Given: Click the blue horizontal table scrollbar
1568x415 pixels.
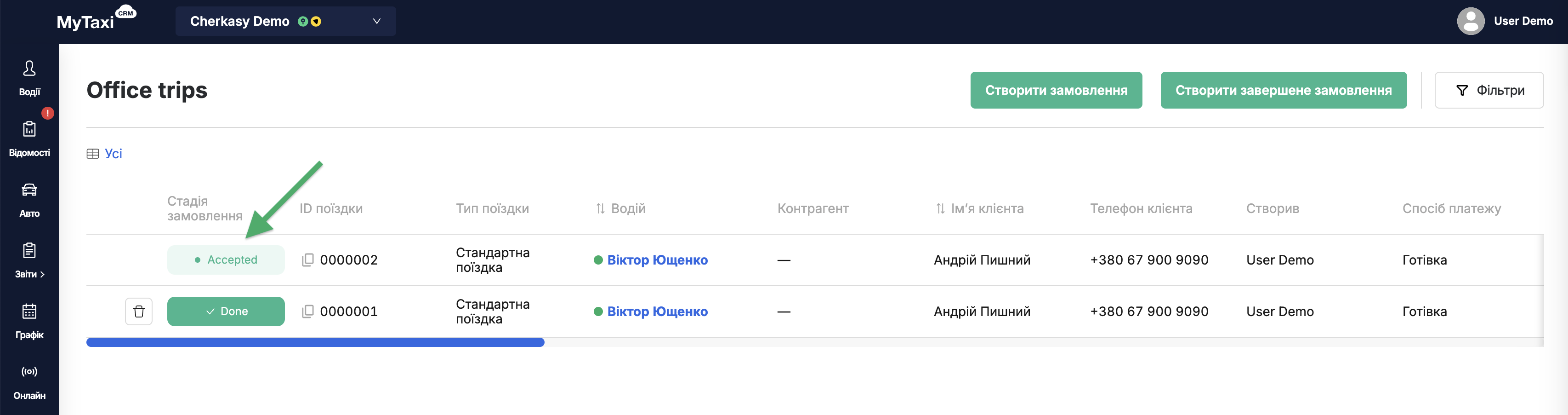Looking at the screenshot, I should tap(315, 342).
